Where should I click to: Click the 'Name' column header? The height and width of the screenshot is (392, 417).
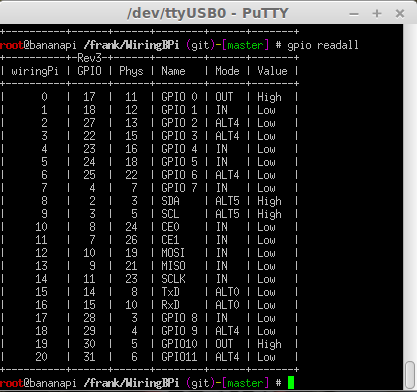point(173,71)
